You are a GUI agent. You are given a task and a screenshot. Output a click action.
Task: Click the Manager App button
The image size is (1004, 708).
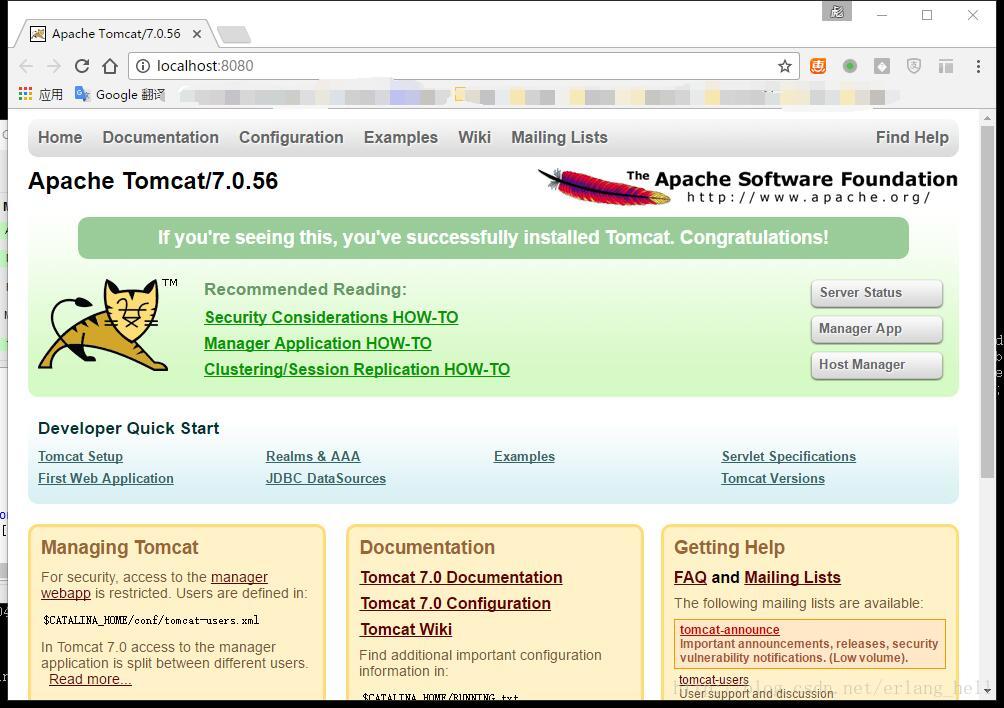(x=877, y=329)
